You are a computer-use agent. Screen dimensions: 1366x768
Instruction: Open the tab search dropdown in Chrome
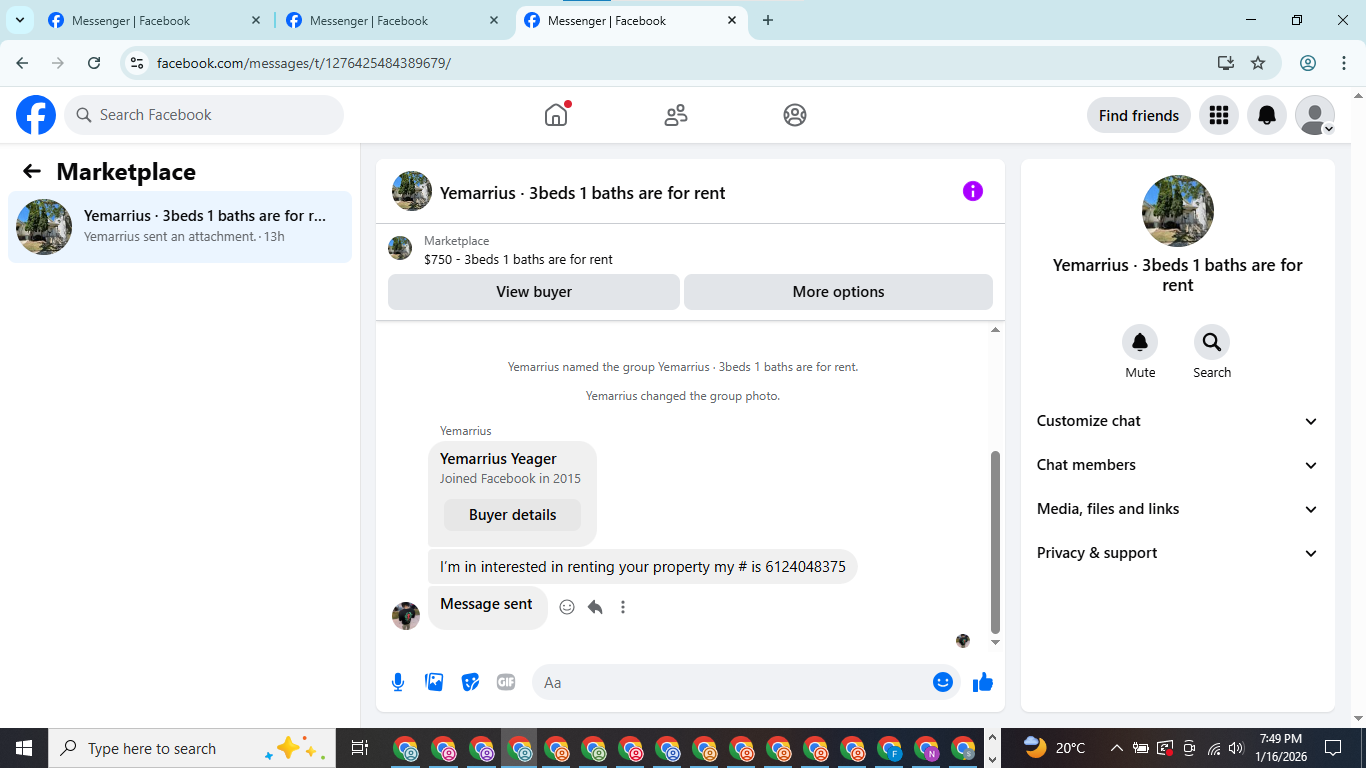(x=19, y=20)
